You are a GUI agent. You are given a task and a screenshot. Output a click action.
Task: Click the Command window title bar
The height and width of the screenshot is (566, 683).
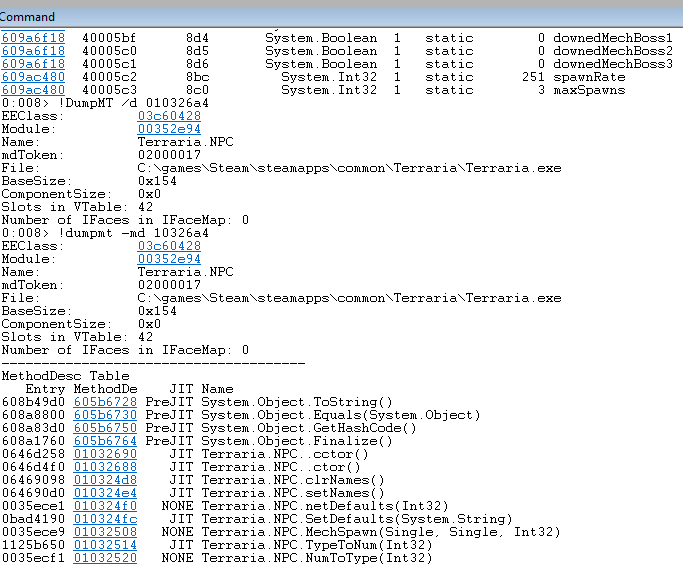tap(342, 17)
